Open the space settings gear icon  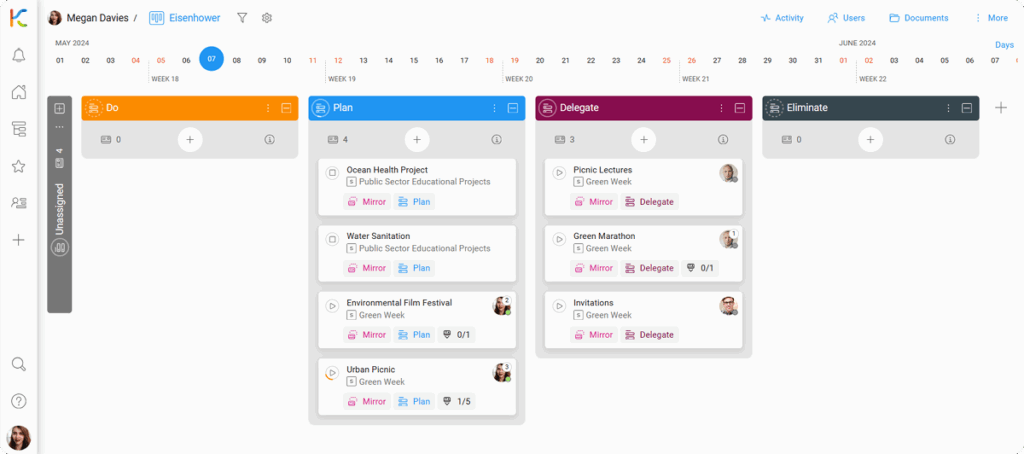267,18
